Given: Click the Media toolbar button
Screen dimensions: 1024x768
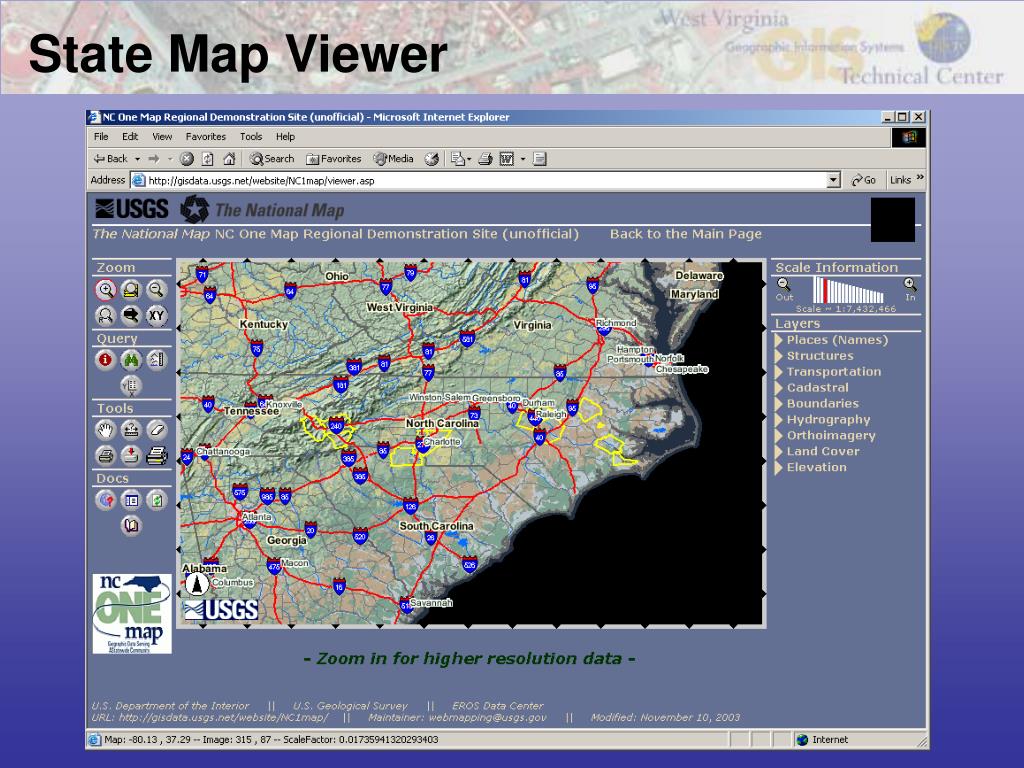Looking at the screenshot, I should (394, 159).
